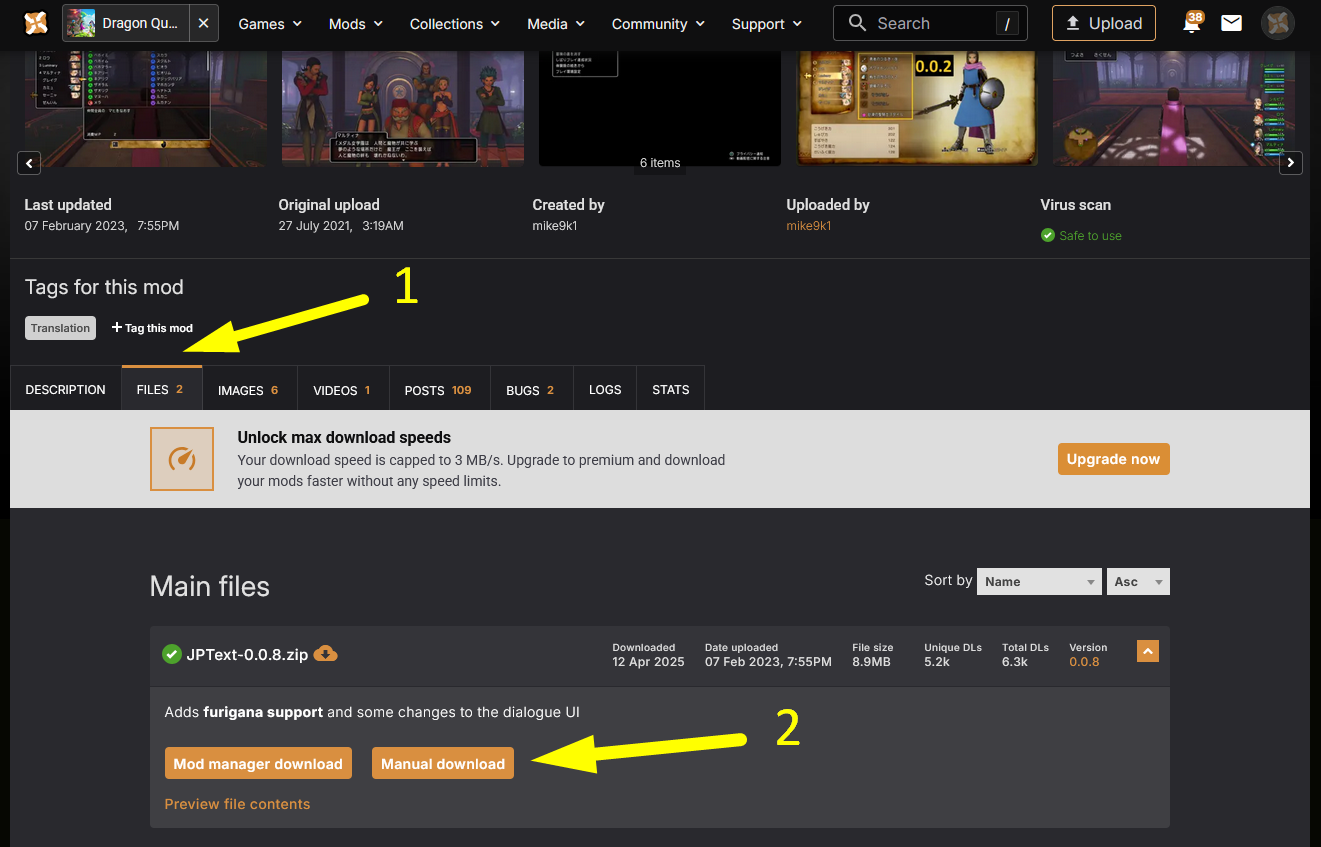Collapse the JPText-0.0.8.zip file entry

(x=1148, y=651)
